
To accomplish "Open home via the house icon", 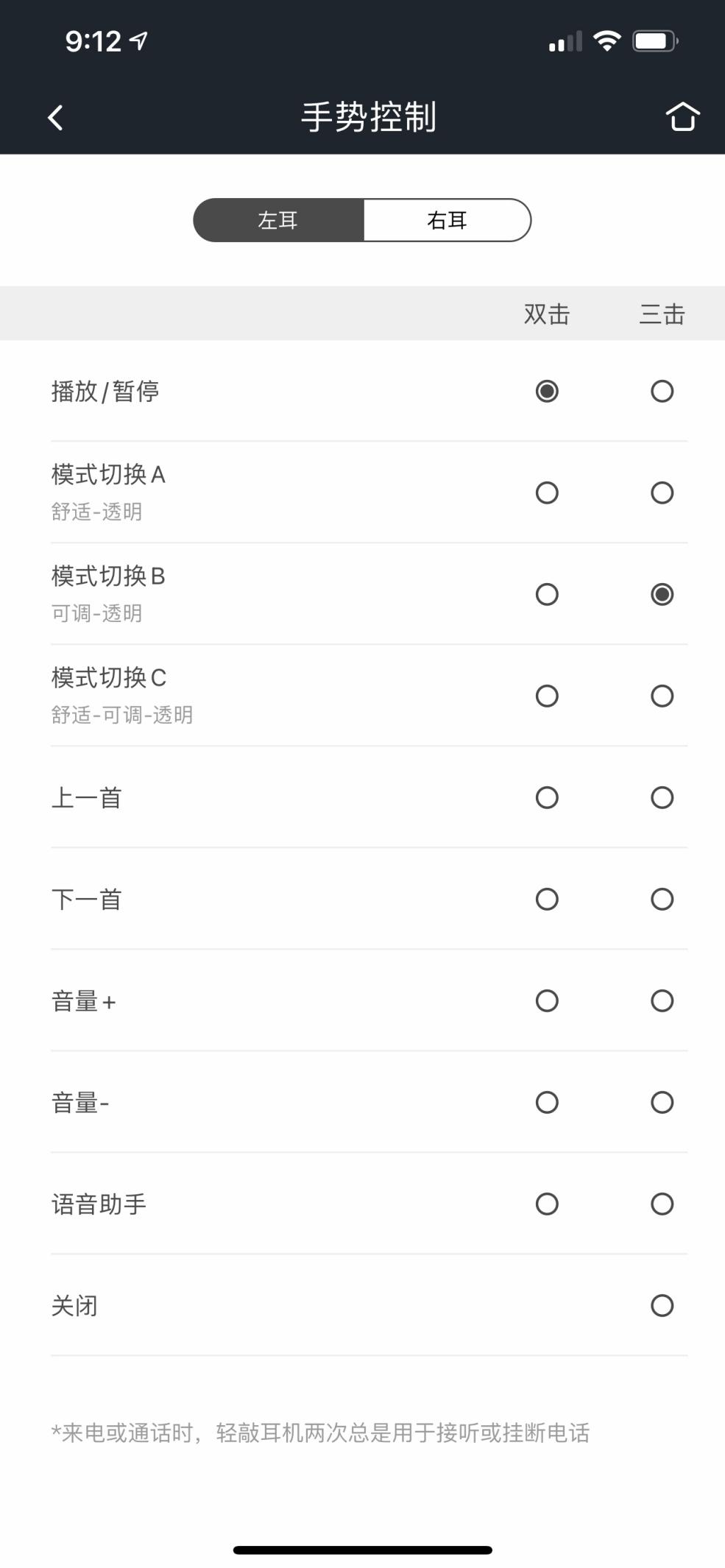I will (x=682, y=116).
